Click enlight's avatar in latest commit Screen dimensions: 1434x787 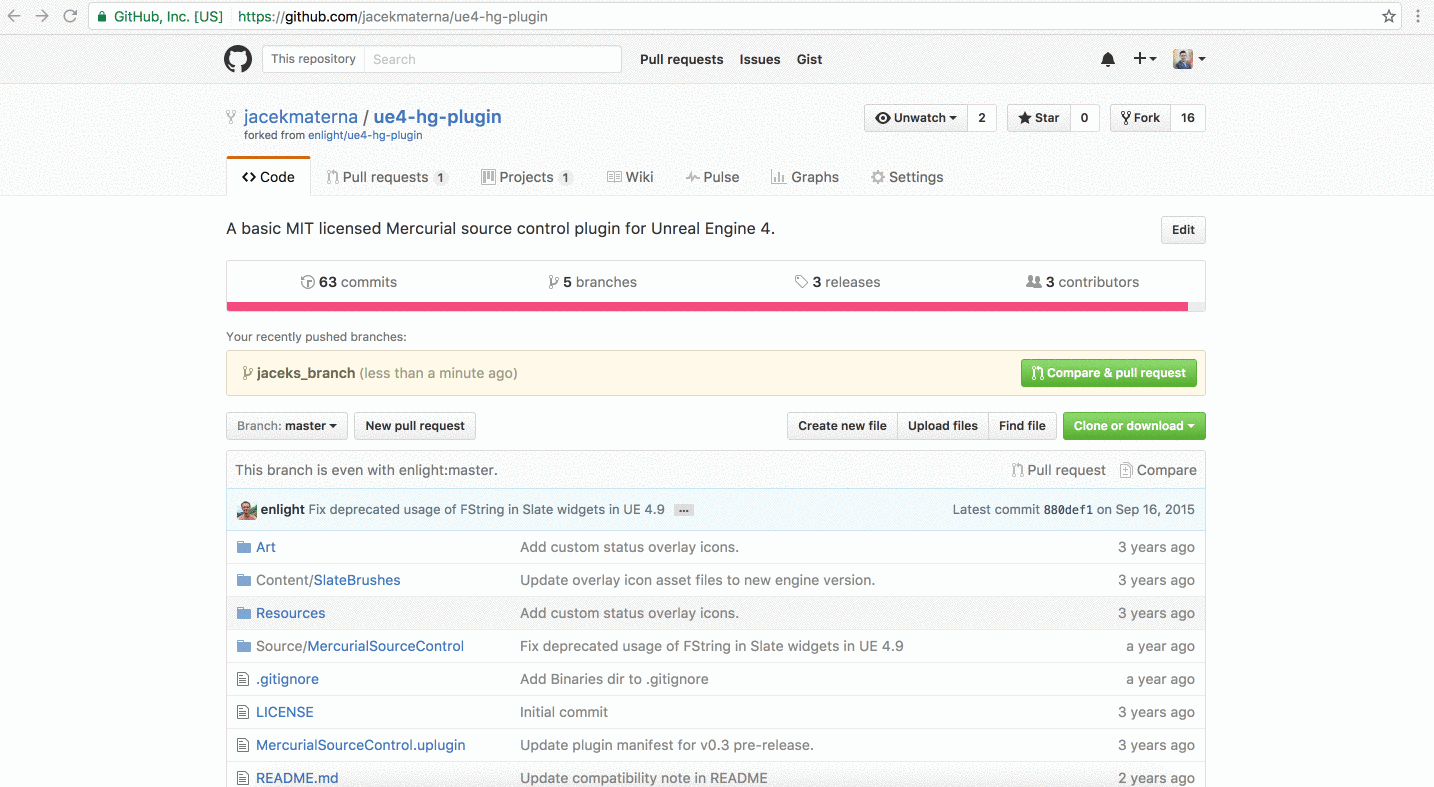pos(247,510)
